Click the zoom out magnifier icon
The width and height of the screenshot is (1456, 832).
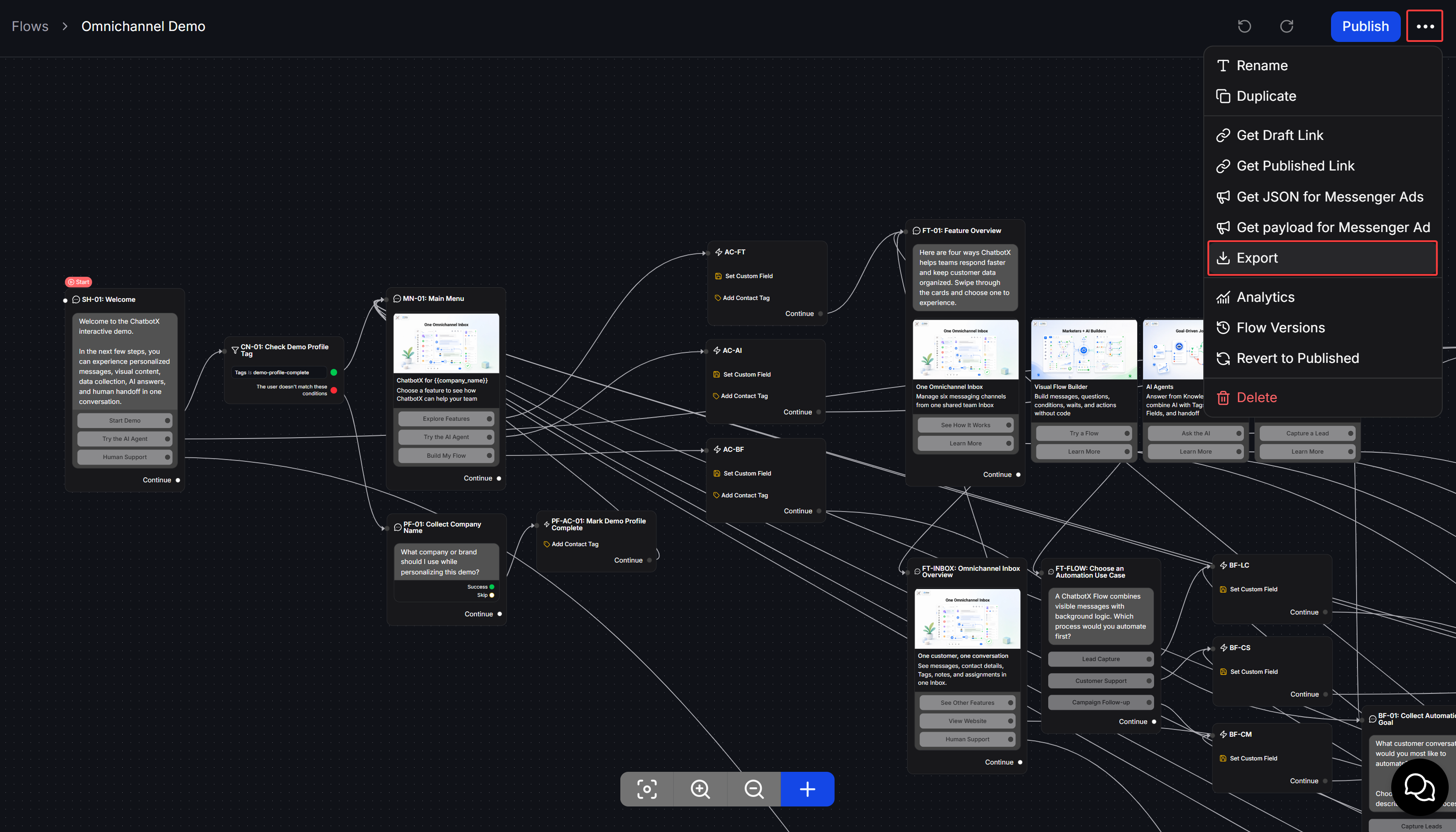click(754, 789)
